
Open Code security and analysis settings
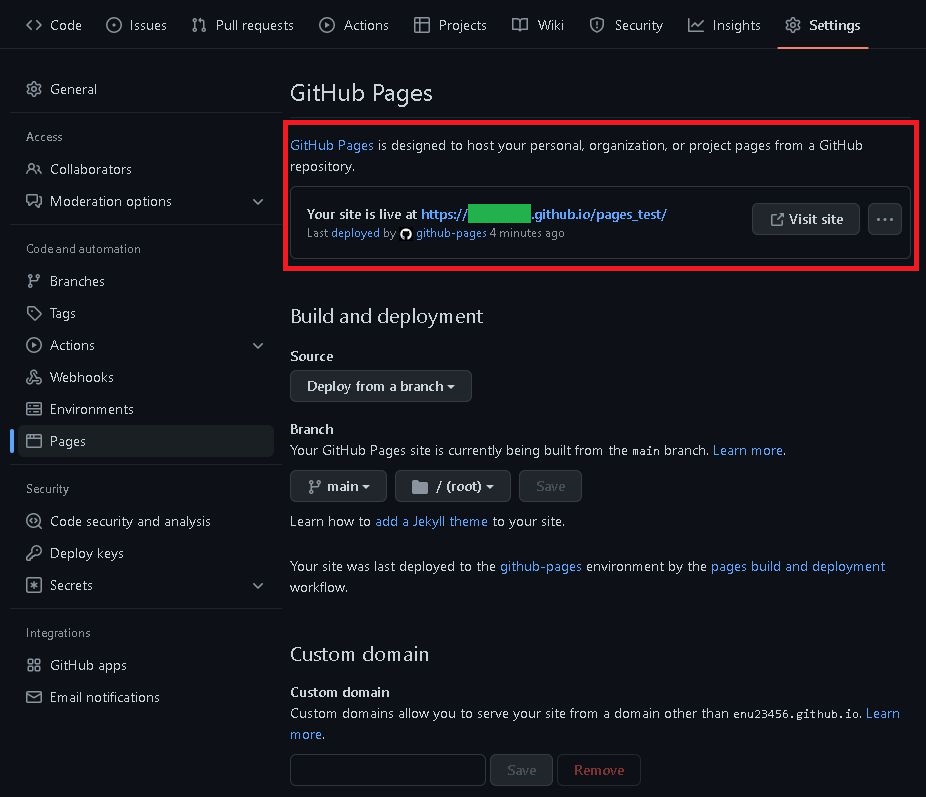(x=146, y=521)
